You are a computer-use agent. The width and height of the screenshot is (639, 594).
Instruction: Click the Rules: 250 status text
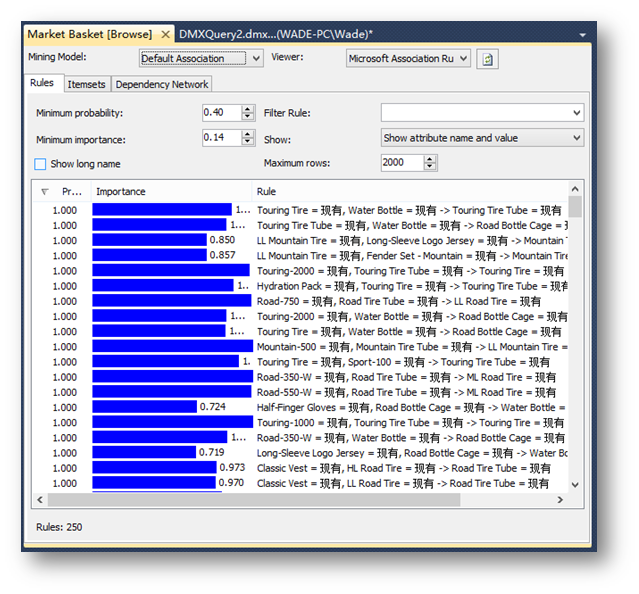pyautogui.click(x=59, y=527)
